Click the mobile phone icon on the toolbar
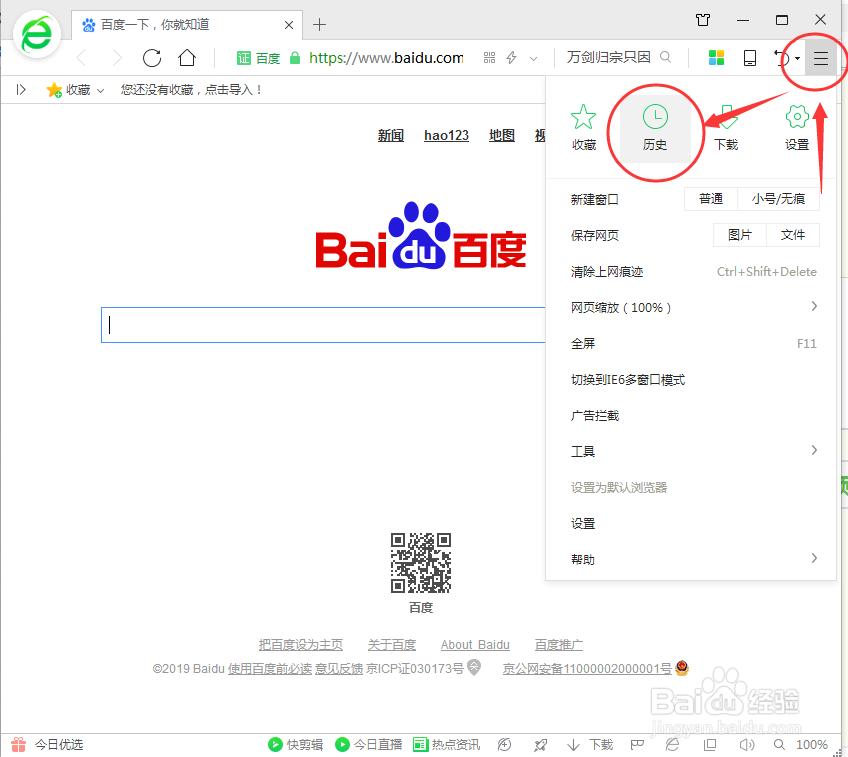This screenshot has height=757, width=848. tap(749, 58)
